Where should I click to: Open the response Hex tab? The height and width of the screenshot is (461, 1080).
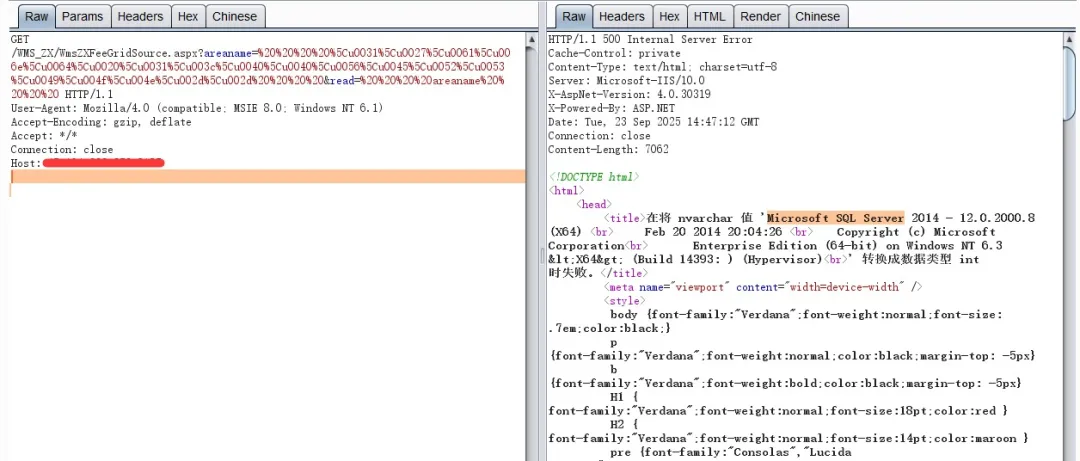pos(669,16)
